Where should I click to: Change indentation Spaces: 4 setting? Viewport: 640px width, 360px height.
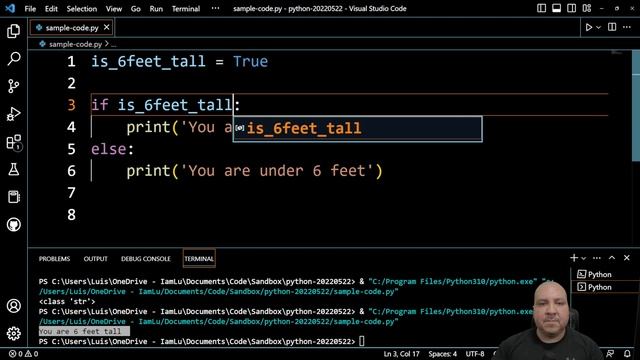pos(442,354)
